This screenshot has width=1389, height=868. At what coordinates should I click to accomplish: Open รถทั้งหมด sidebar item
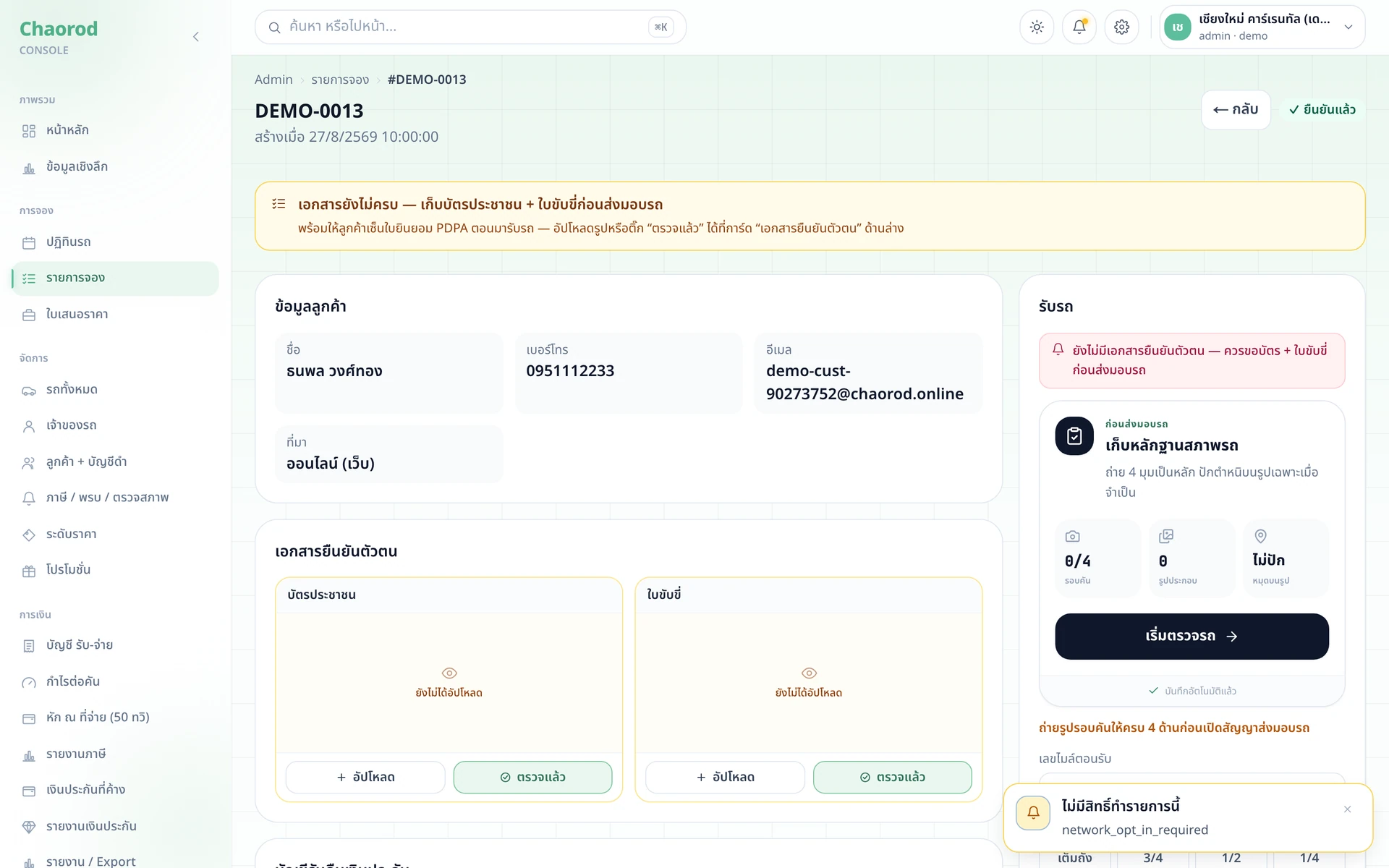(116, 390)
